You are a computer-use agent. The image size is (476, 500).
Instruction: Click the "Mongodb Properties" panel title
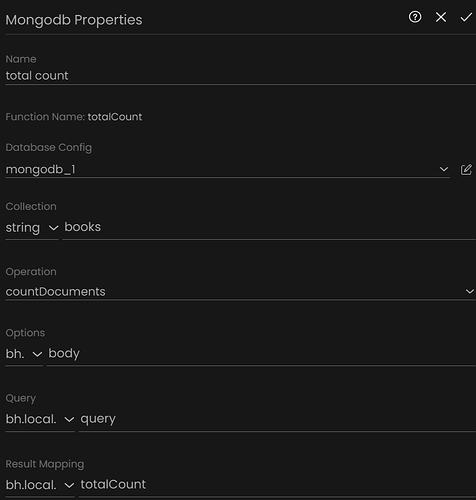pos(74,20)
